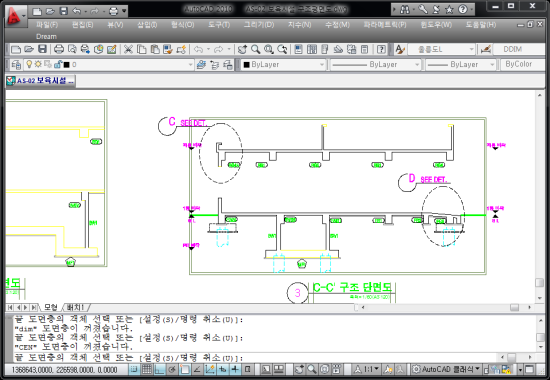This screenshot has width=550, height=380.
Task: Open DesignCenter from the toolbar
Action: pos(311,49)
